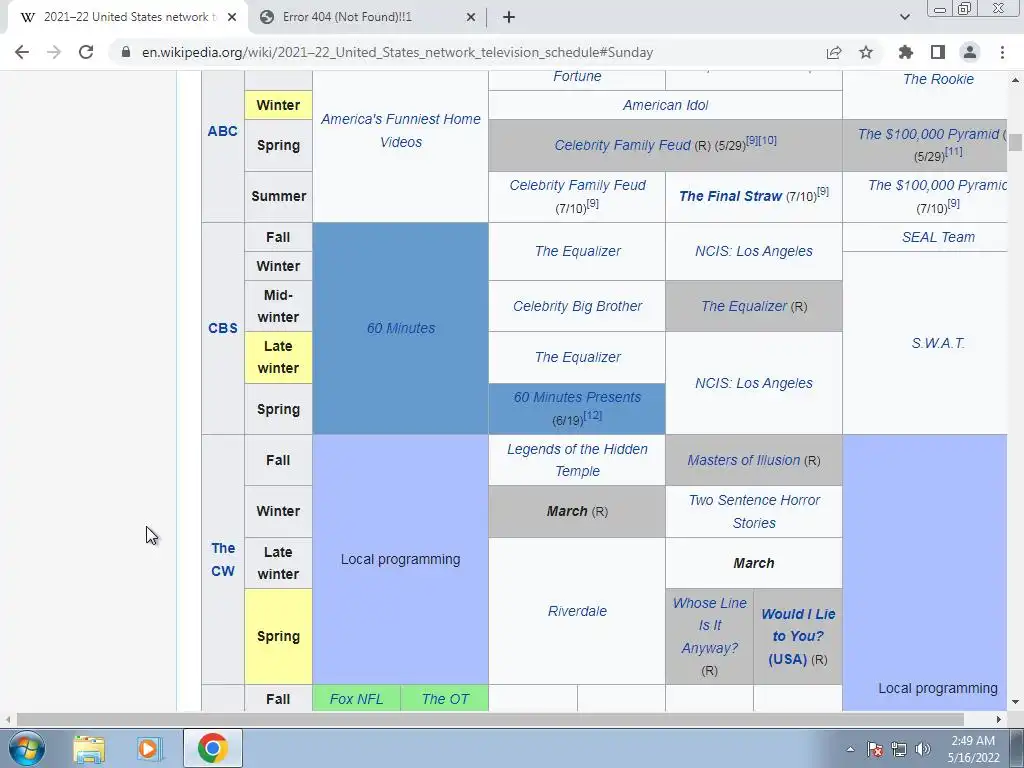Click citation [12] after 6/19

click(593, 415)
